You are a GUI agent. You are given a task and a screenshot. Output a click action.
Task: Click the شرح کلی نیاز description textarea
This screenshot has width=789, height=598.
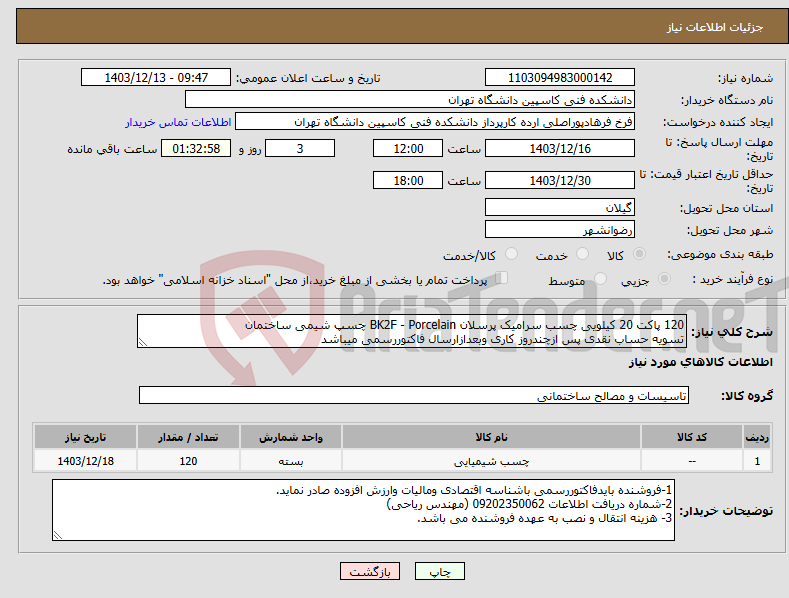click(x=412, y=331)
